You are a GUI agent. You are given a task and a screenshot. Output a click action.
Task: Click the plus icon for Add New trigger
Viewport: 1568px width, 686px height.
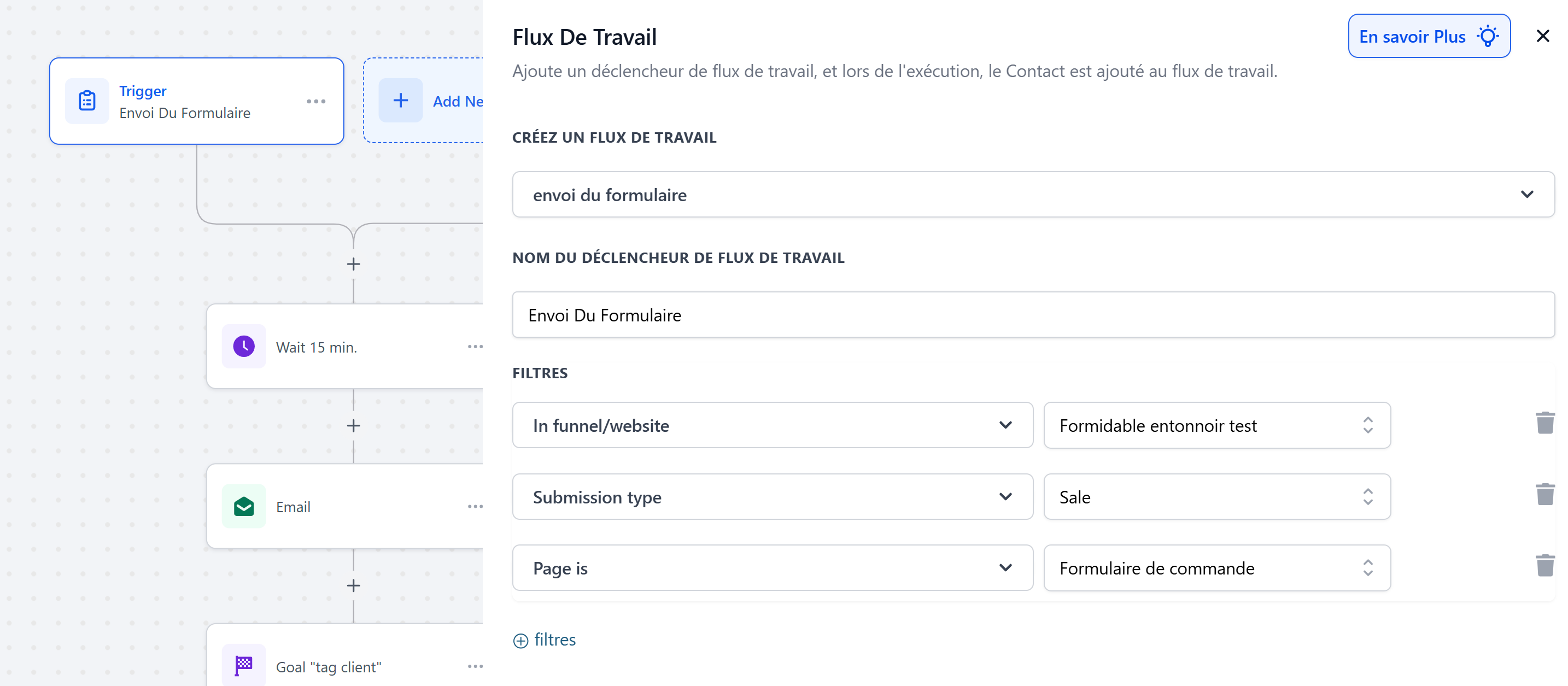[401, 101]
